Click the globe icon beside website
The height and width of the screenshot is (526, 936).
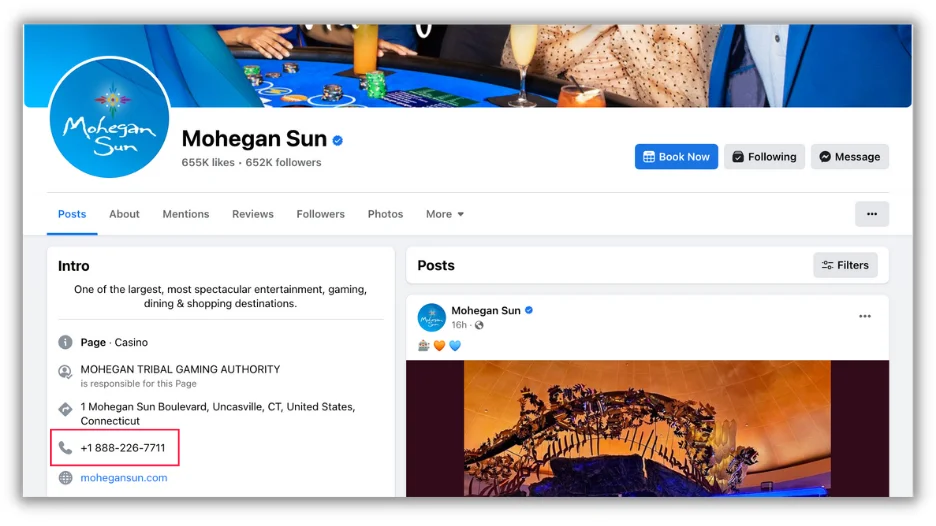[66, 478]
